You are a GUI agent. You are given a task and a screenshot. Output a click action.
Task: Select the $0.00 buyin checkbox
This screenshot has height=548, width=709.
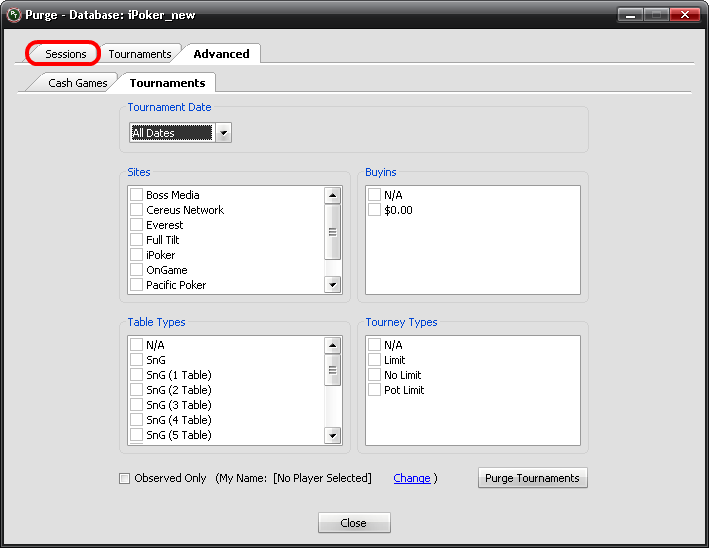coord(374,210)
